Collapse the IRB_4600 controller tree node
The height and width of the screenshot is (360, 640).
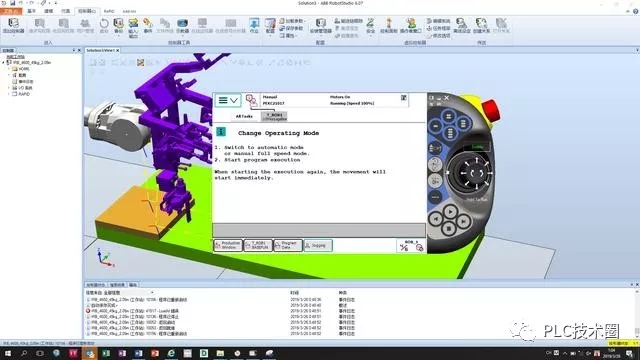coord(3,63)
